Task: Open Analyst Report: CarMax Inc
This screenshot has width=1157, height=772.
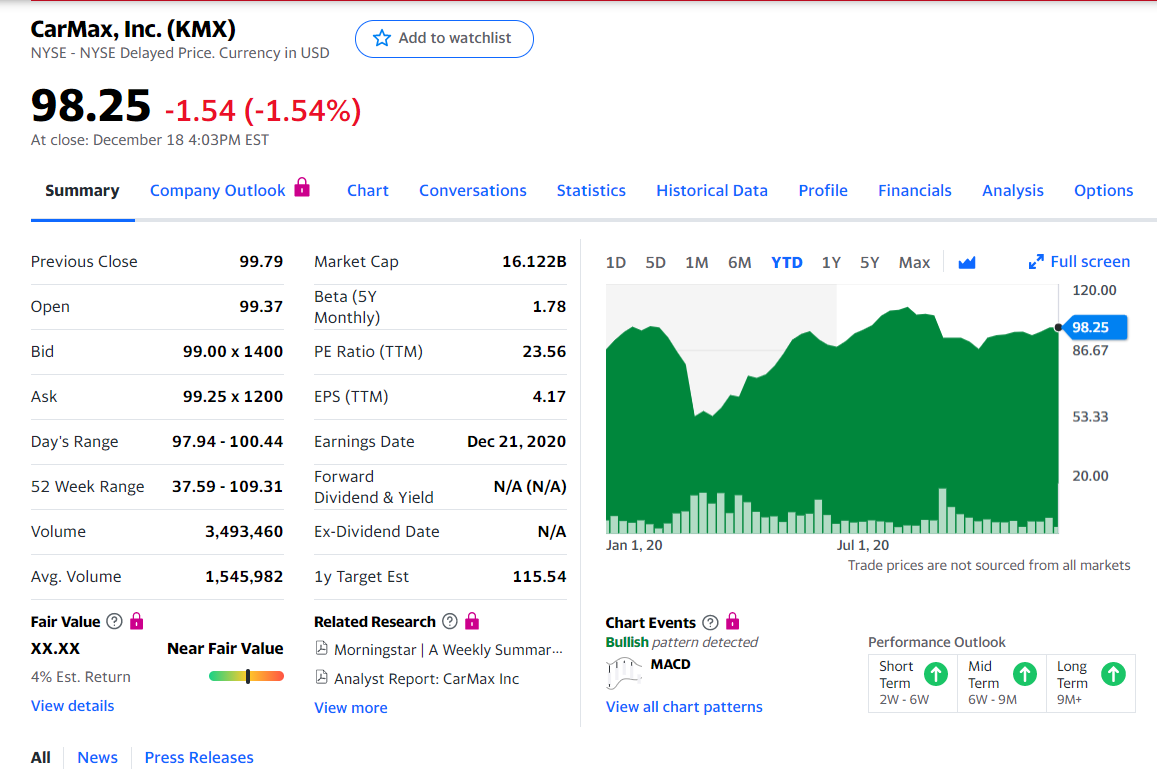Action: click(x=426, y=678)
